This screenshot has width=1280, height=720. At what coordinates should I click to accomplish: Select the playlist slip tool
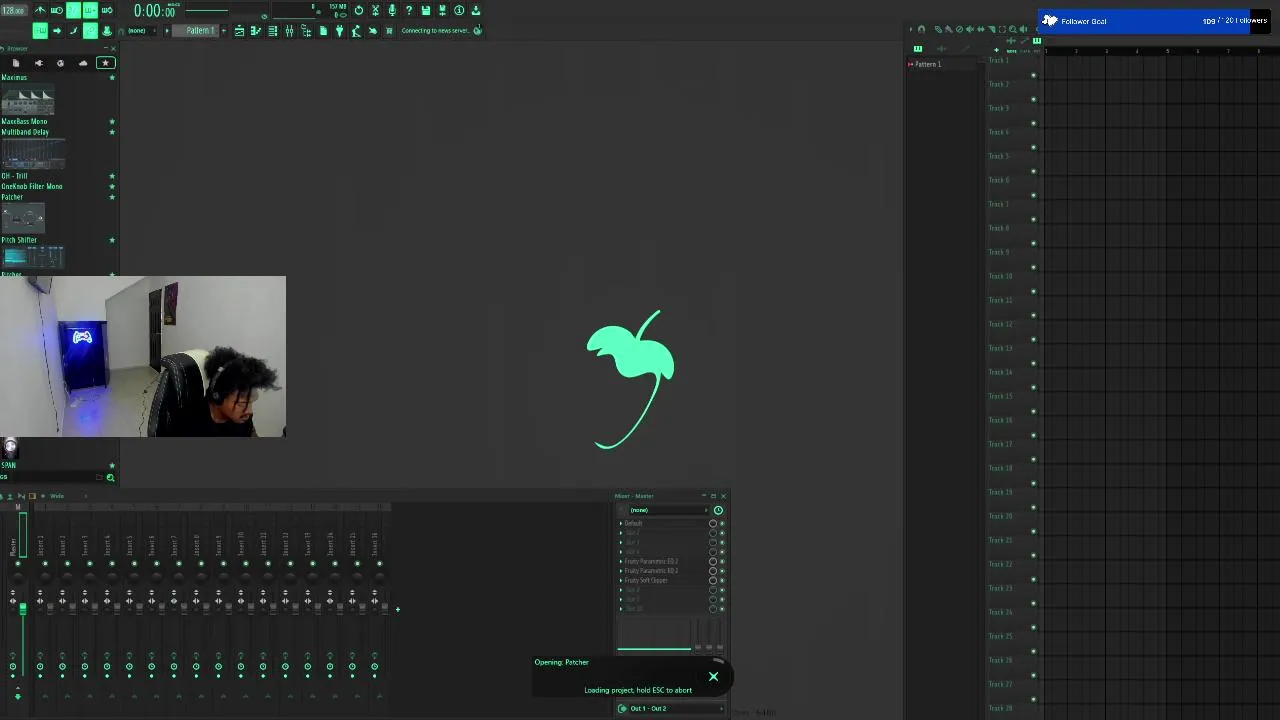[x=981, y=30]
